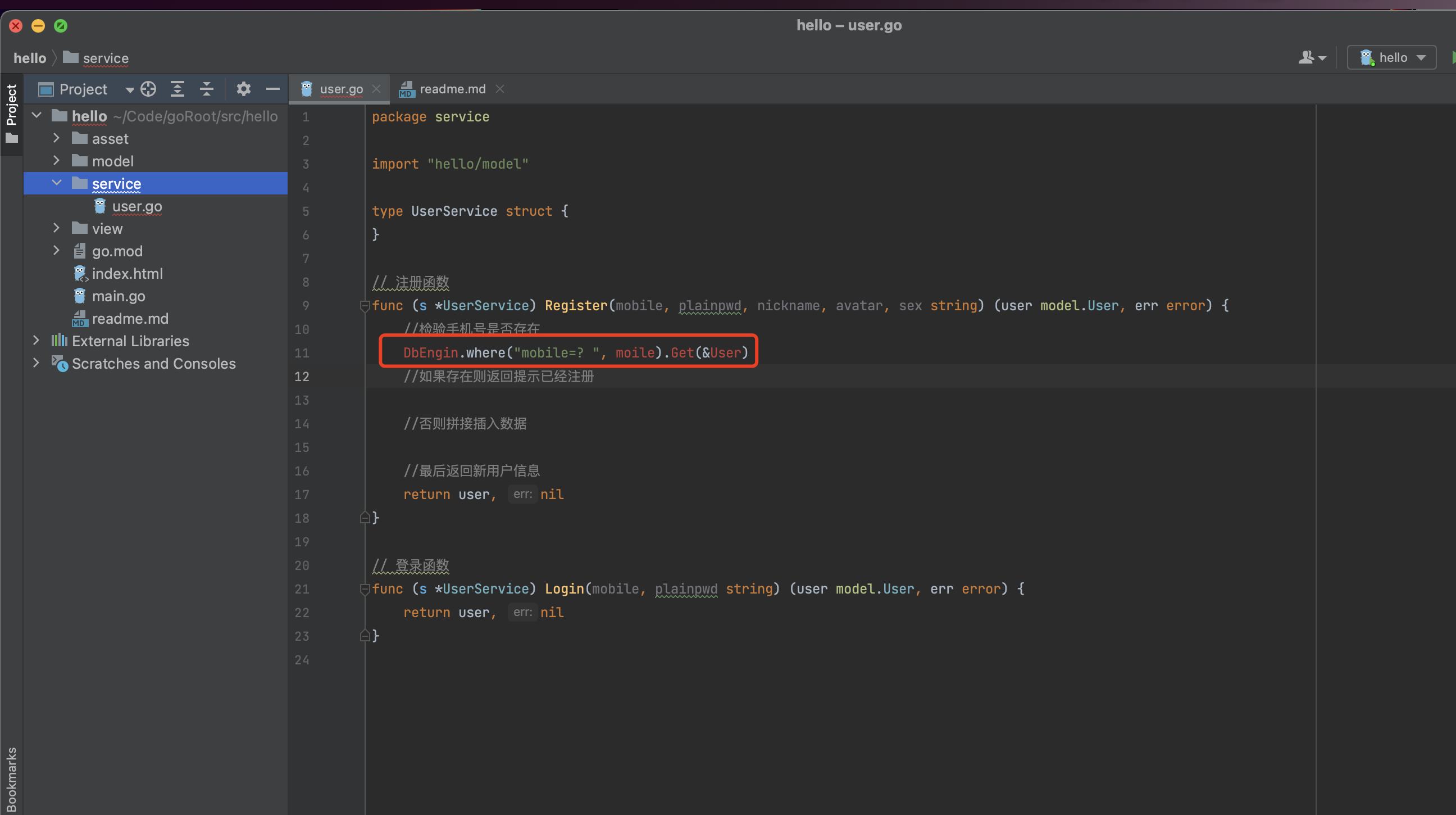Select user.go file in project tree
The width and height of the screenshot is (1456, 815).
(138, 206)
